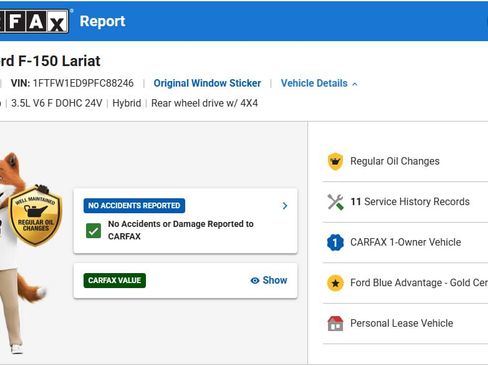Click the VIN number text
Viewport: 488px width, 366px height.
(x=83, y=83)
